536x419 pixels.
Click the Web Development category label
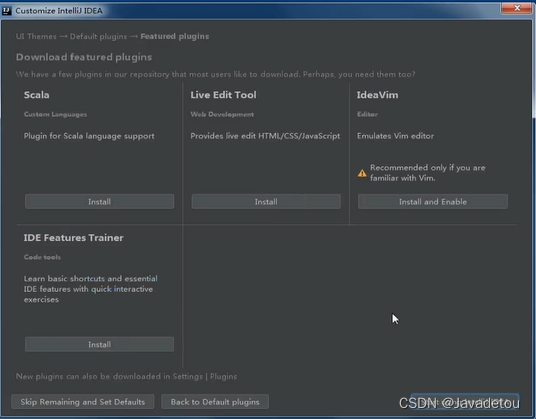click(x=222, y=114)
